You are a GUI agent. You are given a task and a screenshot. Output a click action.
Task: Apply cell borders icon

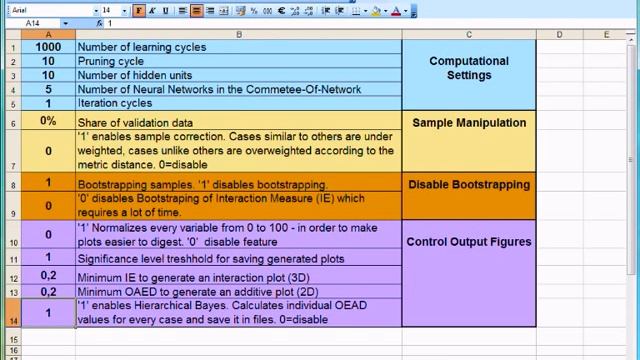356,11
